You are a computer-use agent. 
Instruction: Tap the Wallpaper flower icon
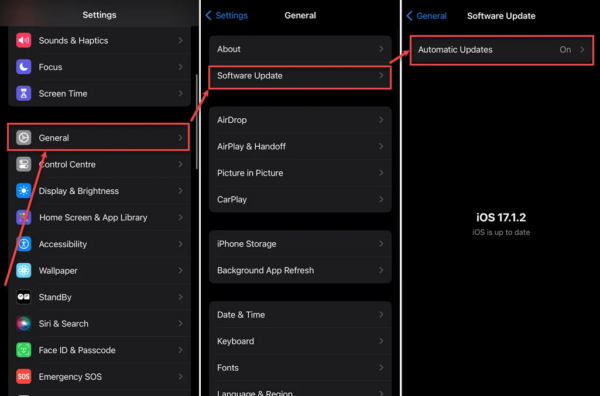24,271
